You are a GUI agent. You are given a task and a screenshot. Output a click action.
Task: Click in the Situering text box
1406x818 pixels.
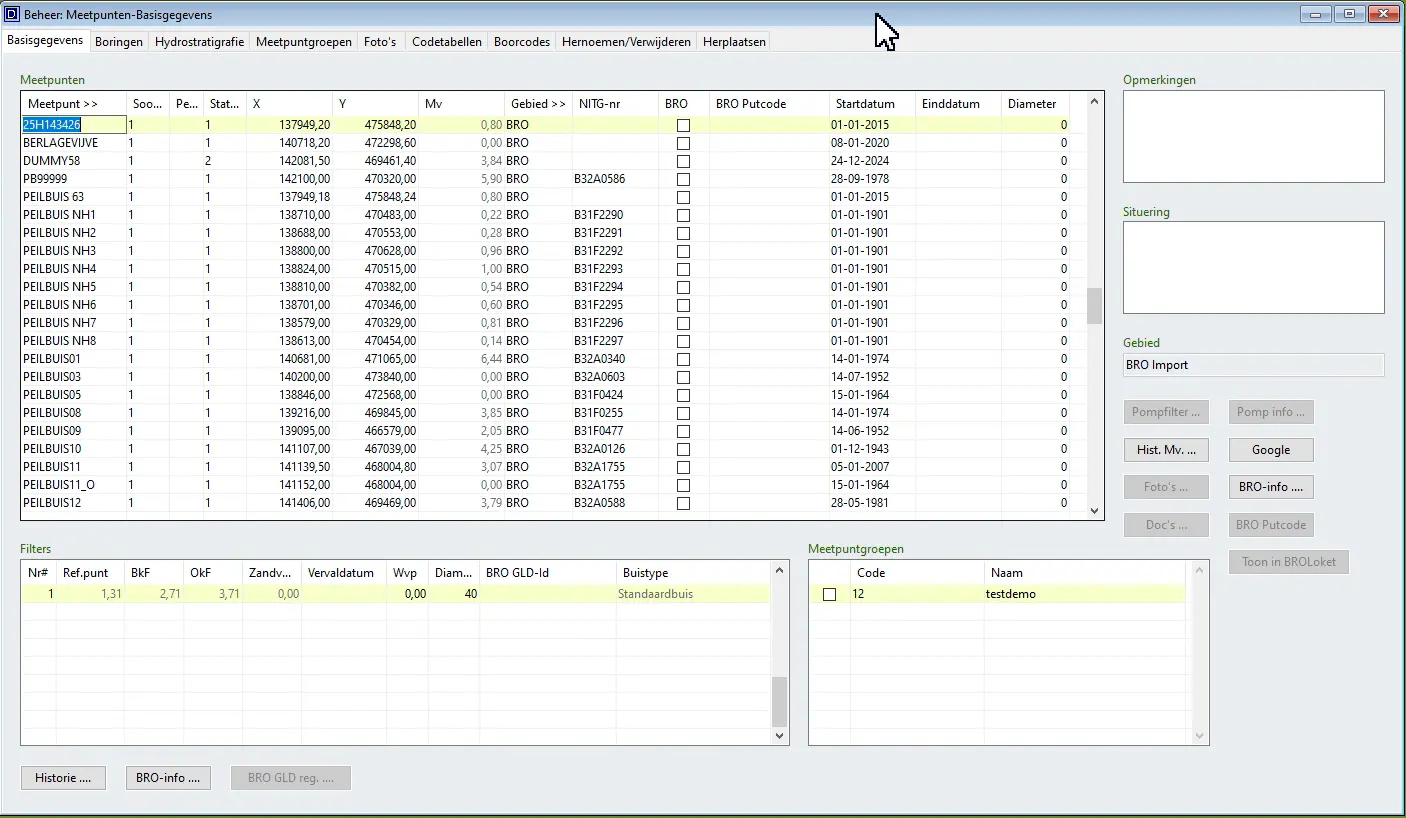1254,268
